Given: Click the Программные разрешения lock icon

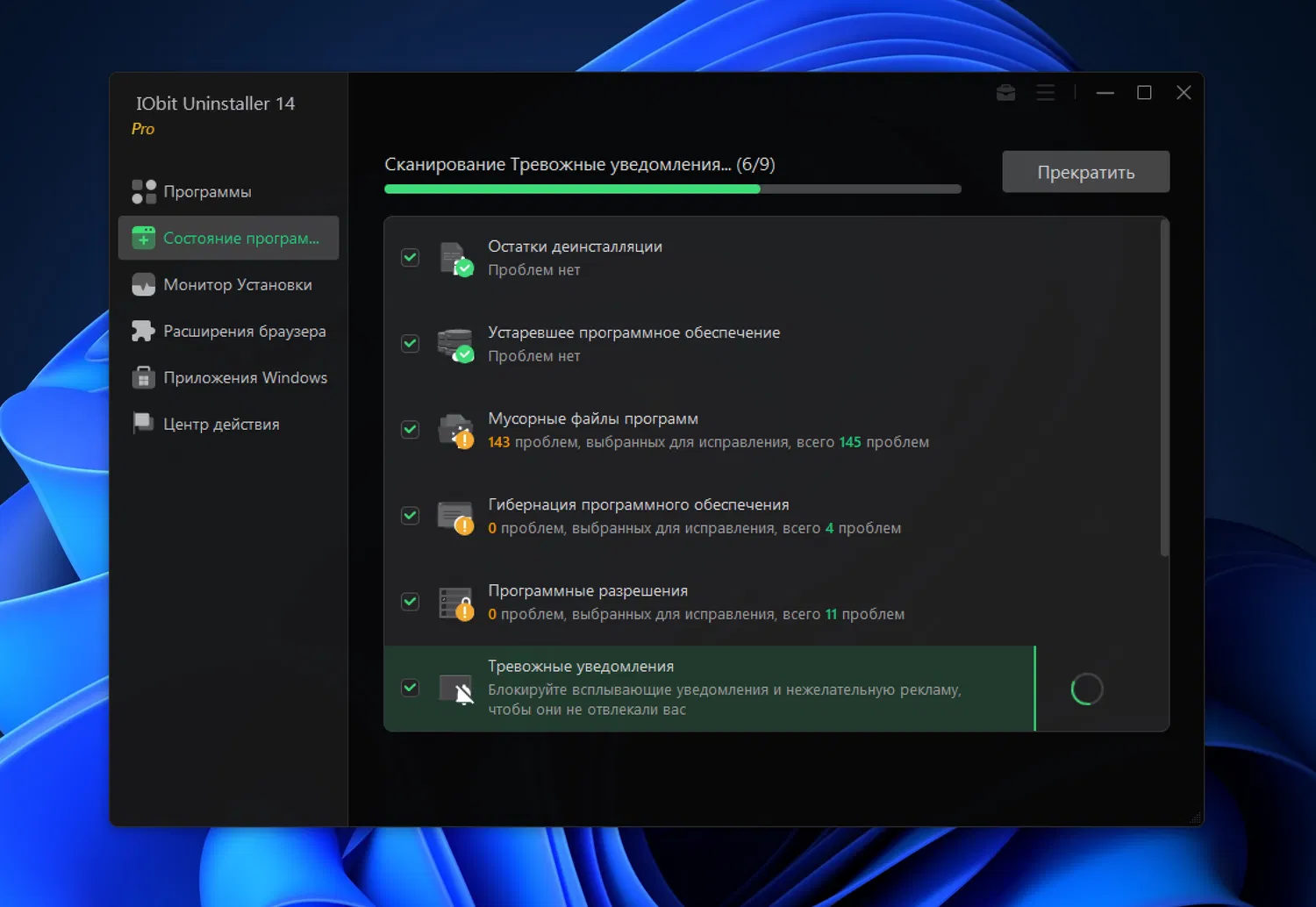Looking at the screenshot, I should click(456, 603).
